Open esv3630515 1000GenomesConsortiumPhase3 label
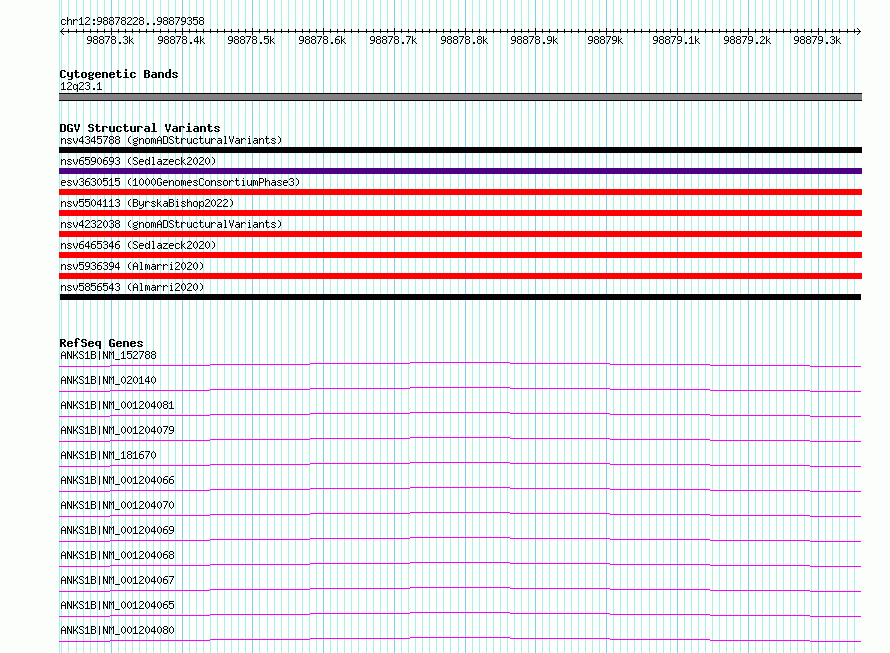 pos(180,182)
